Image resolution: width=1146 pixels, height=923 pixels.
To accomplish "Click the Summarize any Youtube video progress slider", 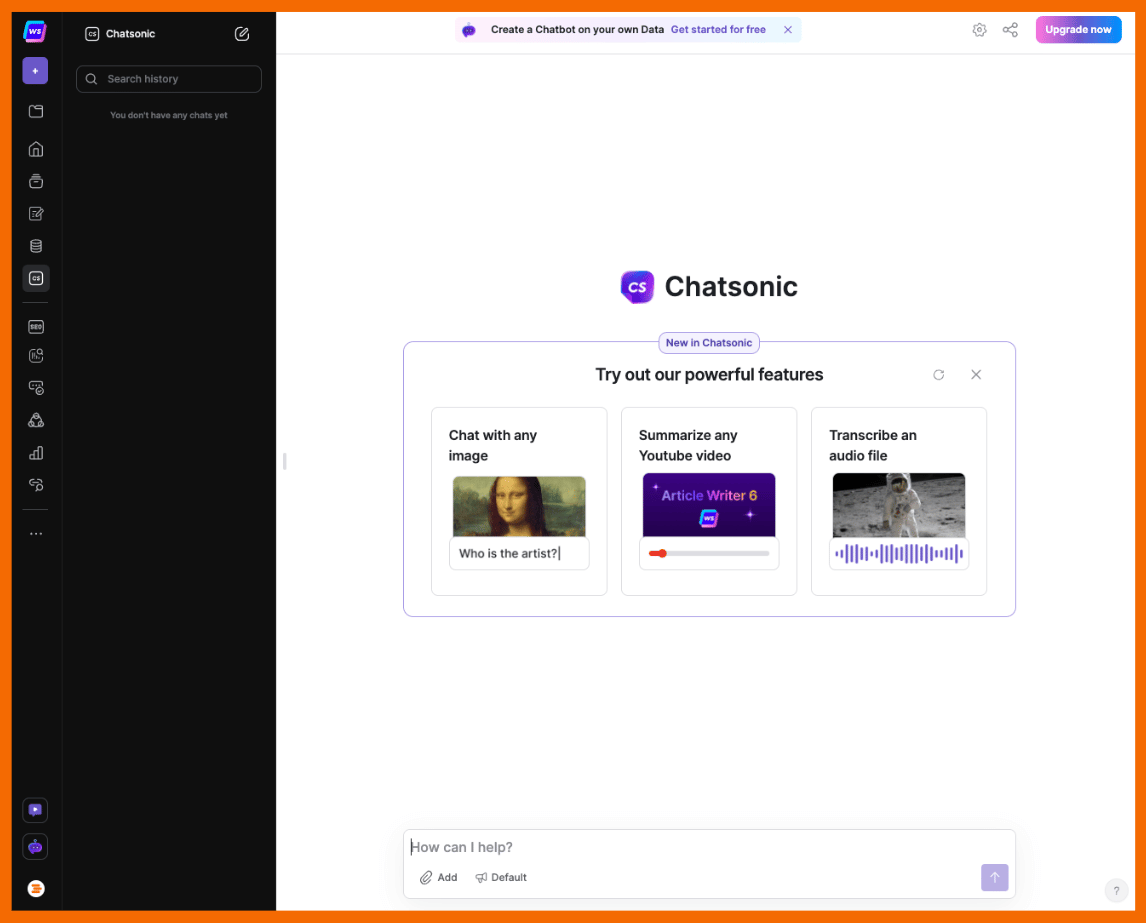I will click(709, 553).
